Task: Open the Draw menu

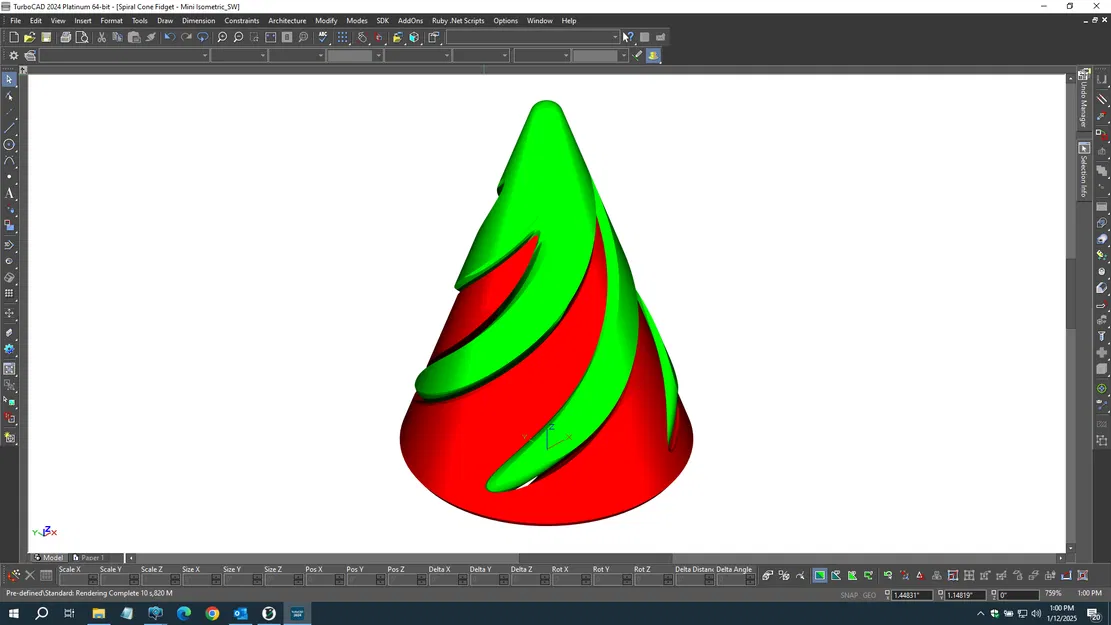Action: tap(165, 21)
